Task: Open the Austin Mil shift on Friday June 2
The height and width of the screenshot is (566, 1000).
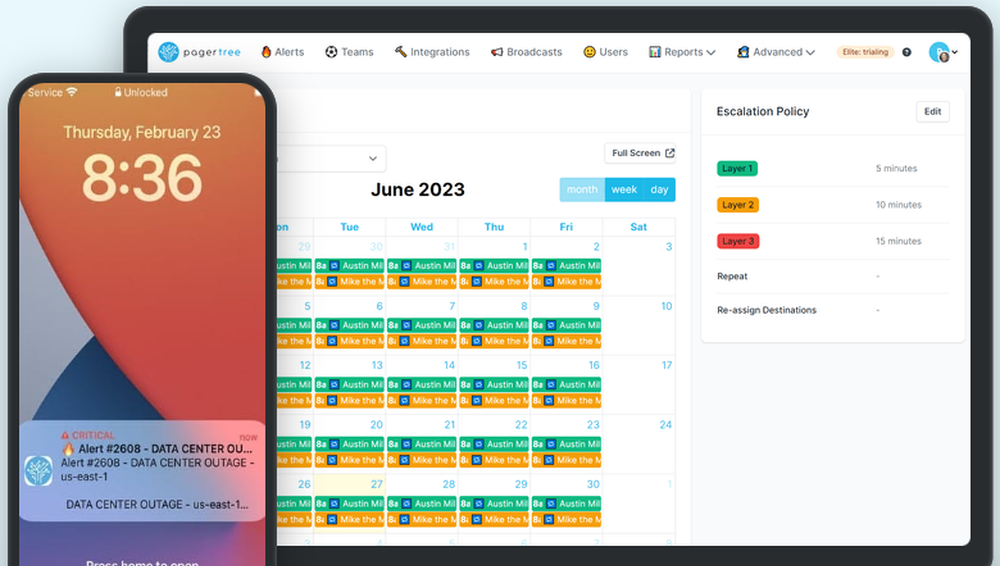Action: click(566, 265)
